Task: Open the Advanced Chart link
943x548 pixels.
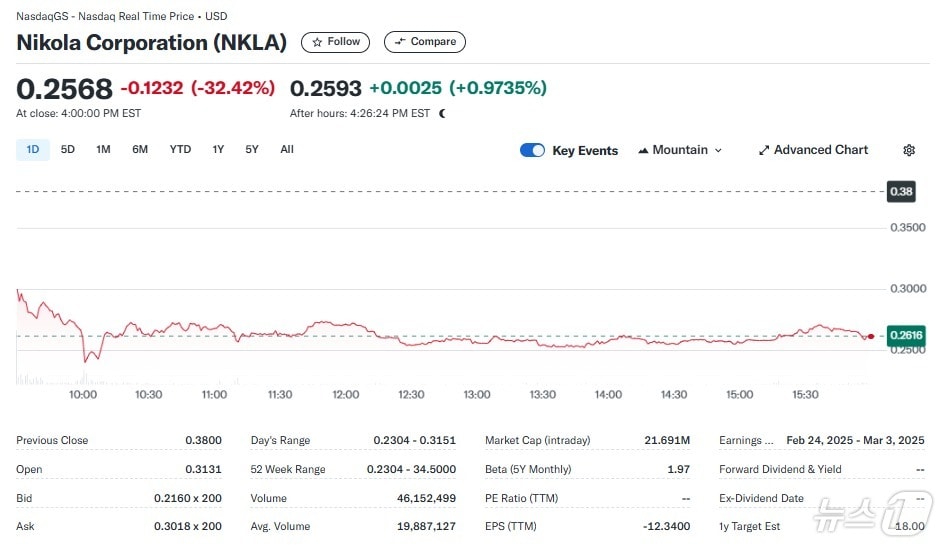Action: (820, 150)
